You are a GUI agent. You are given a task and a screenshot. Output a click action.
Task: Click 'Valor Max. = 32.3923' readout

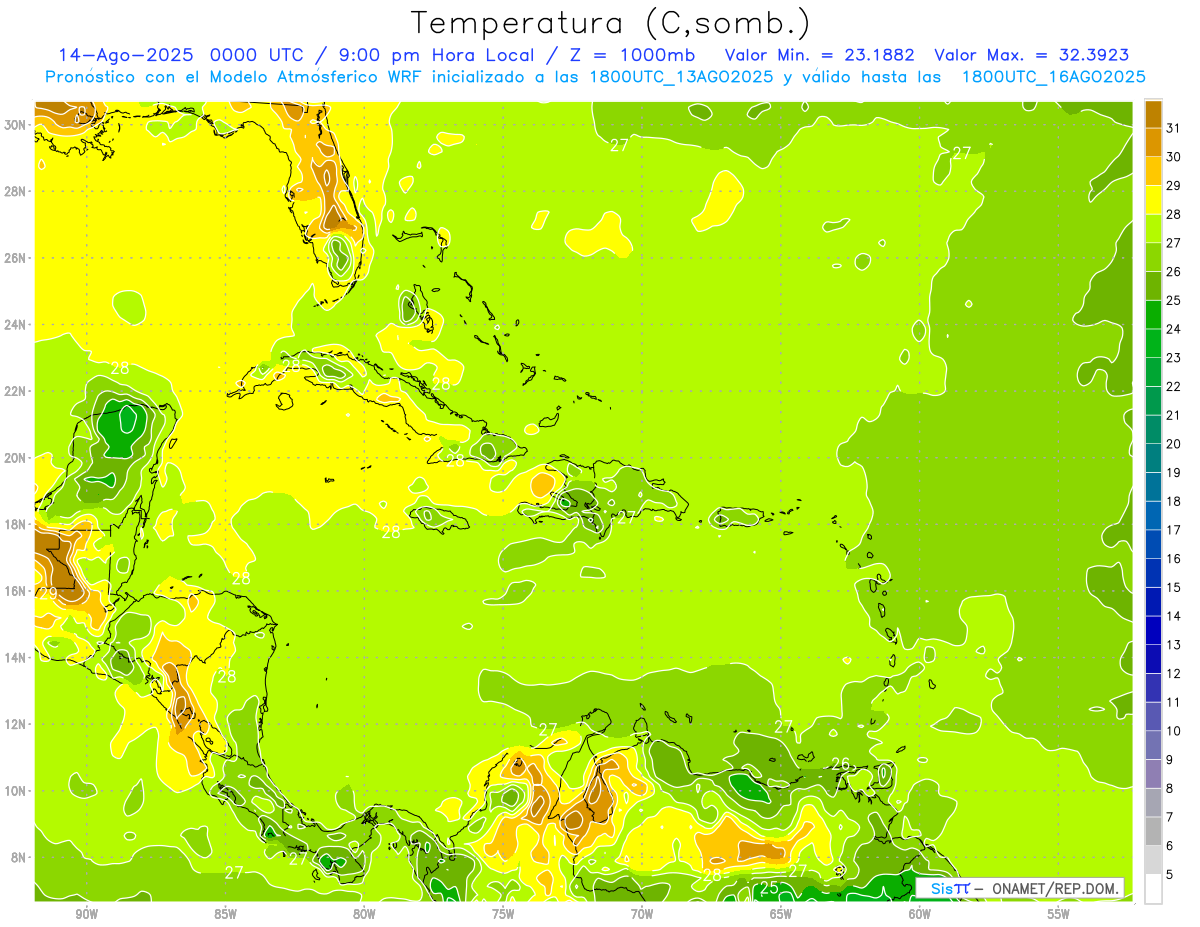[1032, 55]
